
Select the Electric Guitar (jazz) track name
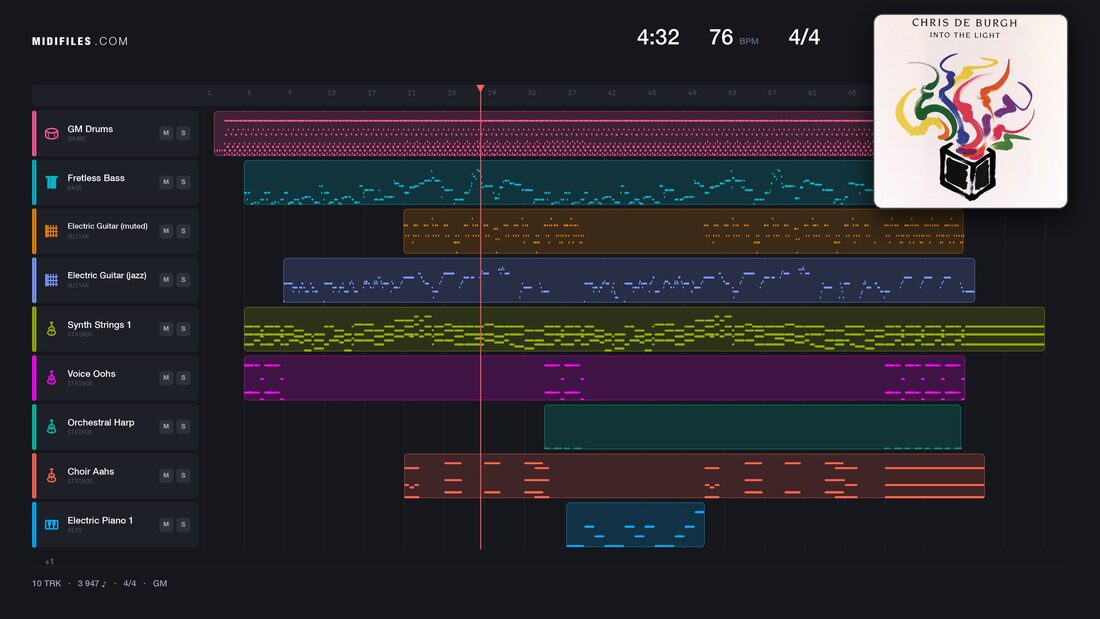(107, 275)
